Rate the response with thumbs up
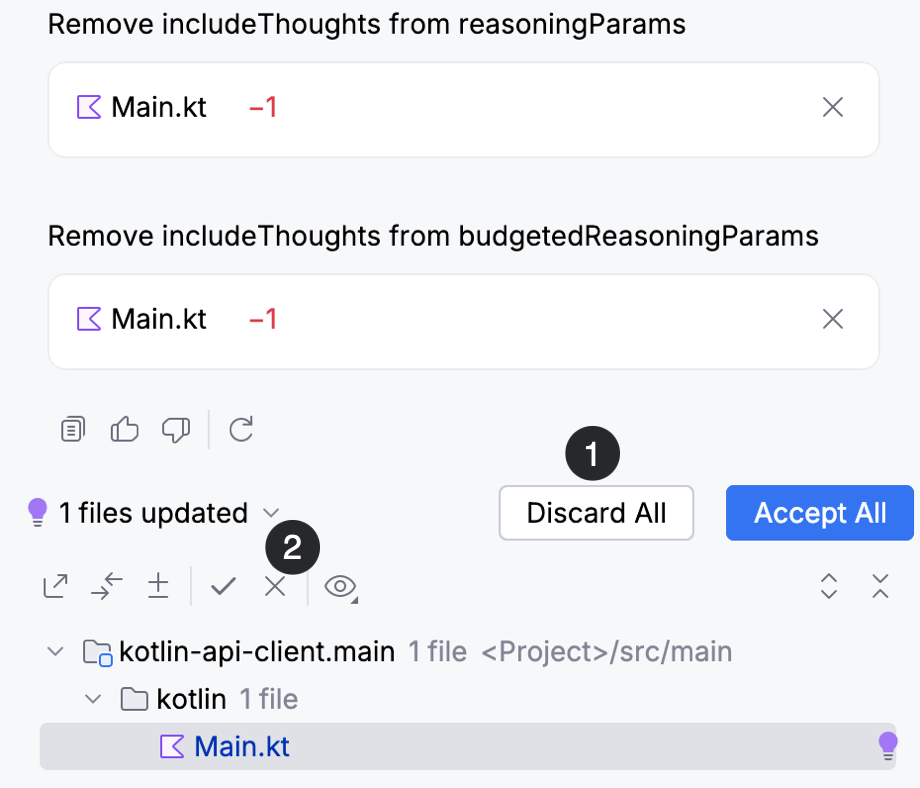This screenshot has height=788, width=920. pos(124,429)
